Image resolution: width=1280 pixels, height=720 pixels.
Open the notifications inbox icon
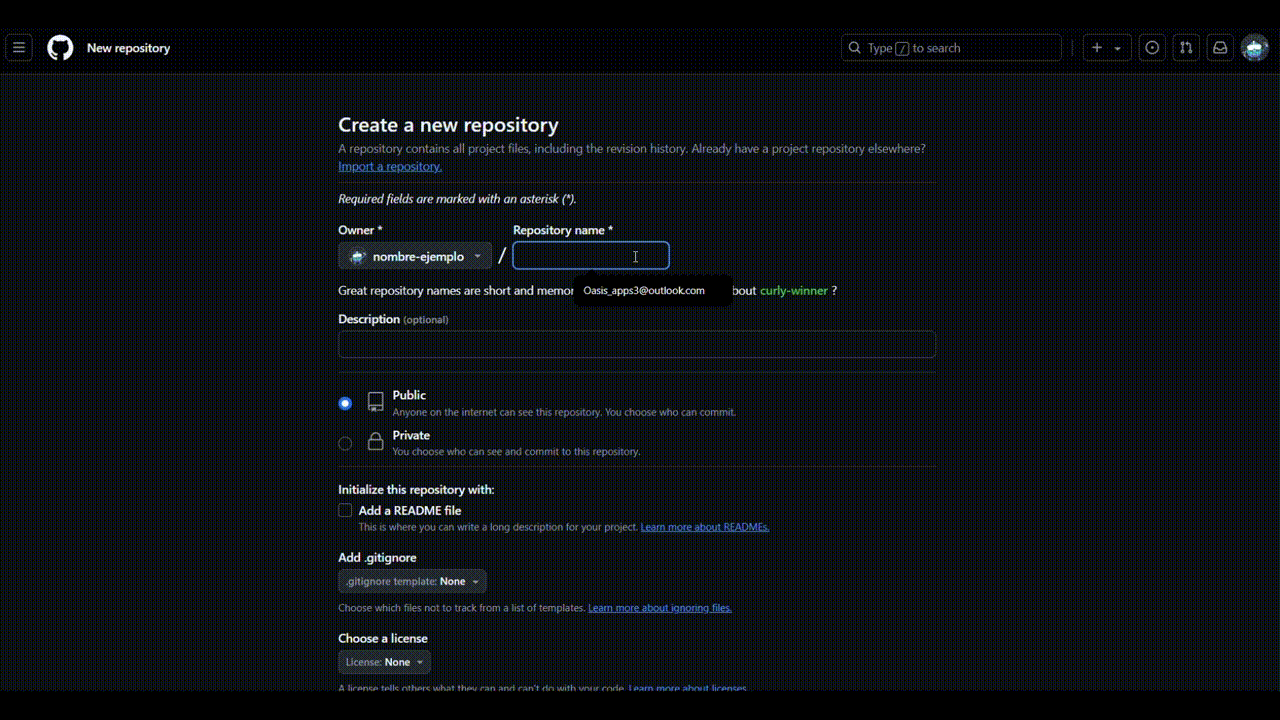[x=1220, y=47]
